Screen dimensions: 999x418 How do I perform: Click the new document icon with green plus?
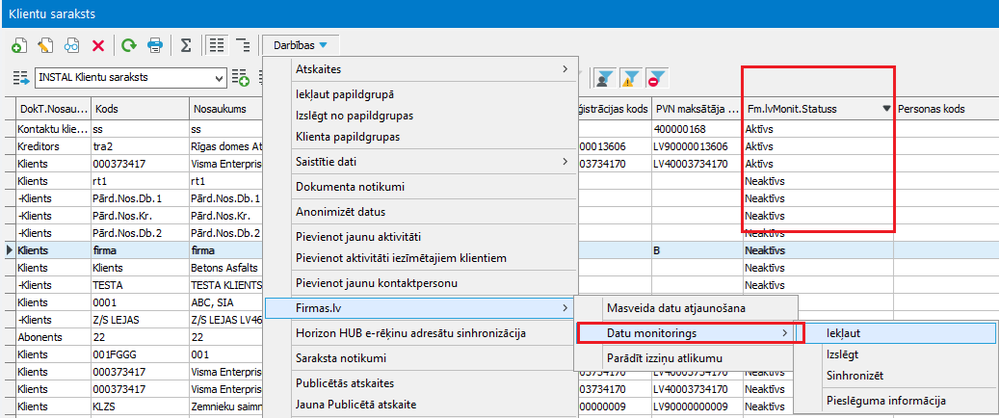pos(19,45)
